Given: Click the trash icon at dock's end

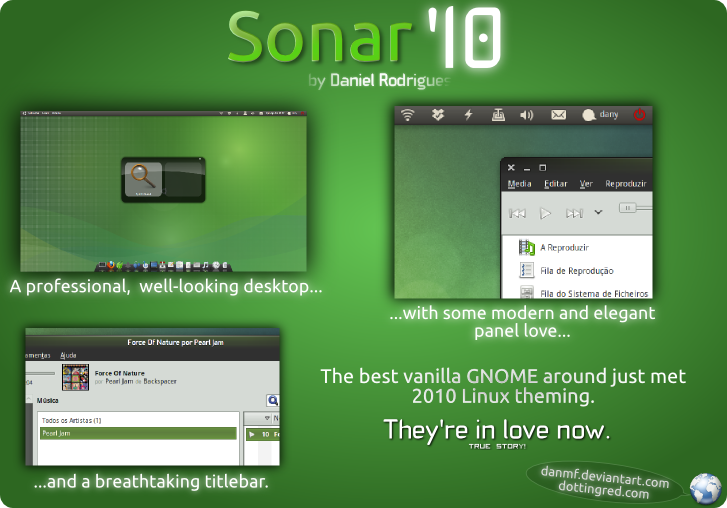Looking at the screenshot, I should (x=225, y=266).
